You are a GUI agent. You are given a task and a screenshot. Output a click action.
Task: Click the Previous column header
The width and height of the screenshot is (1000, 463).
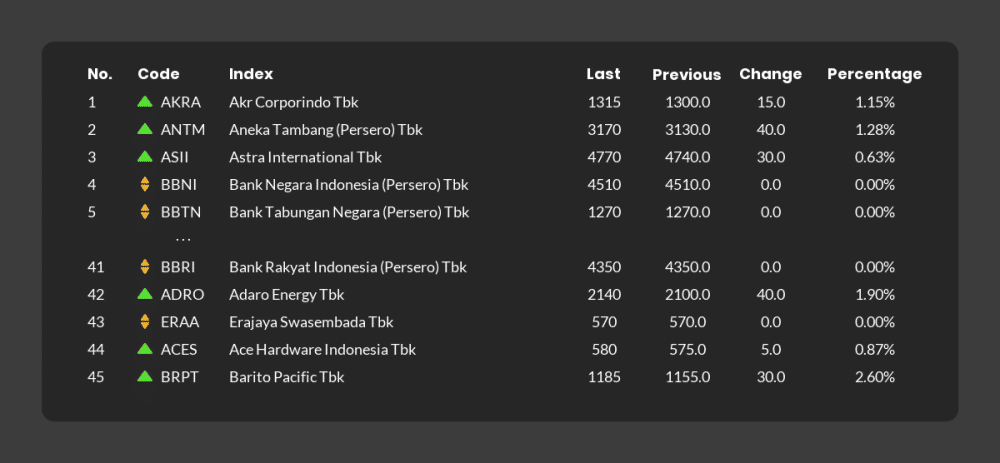tap(687, 75)
